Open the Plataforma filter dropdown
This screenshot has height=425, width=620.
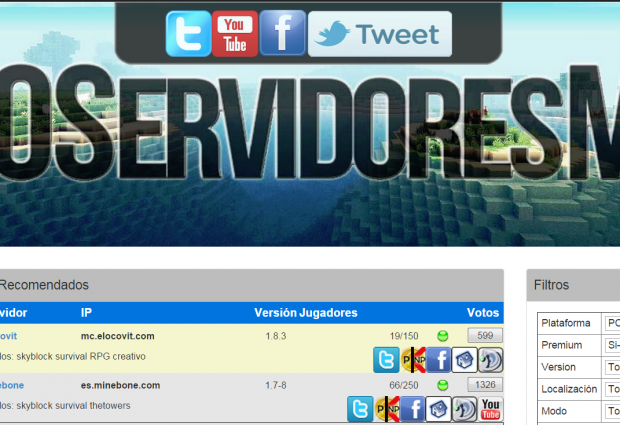pyautogui.click(x=612, y=323)
